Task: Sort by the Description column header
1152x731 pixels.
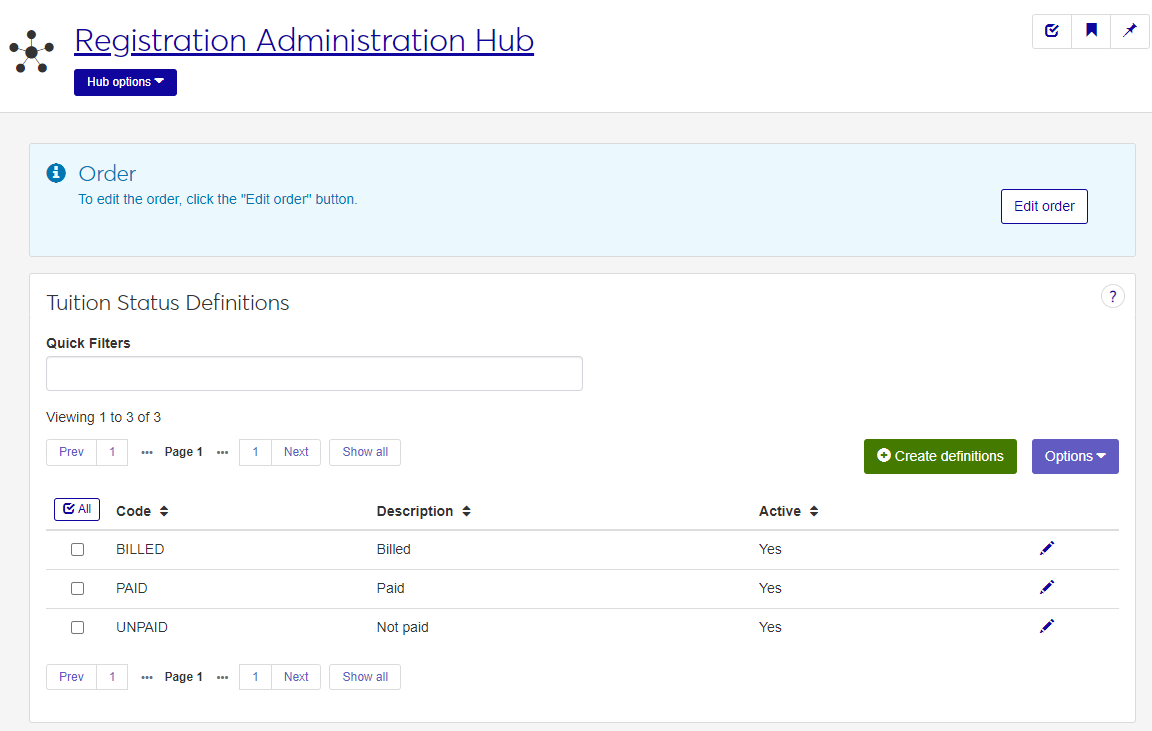Action: pos(423,511)
